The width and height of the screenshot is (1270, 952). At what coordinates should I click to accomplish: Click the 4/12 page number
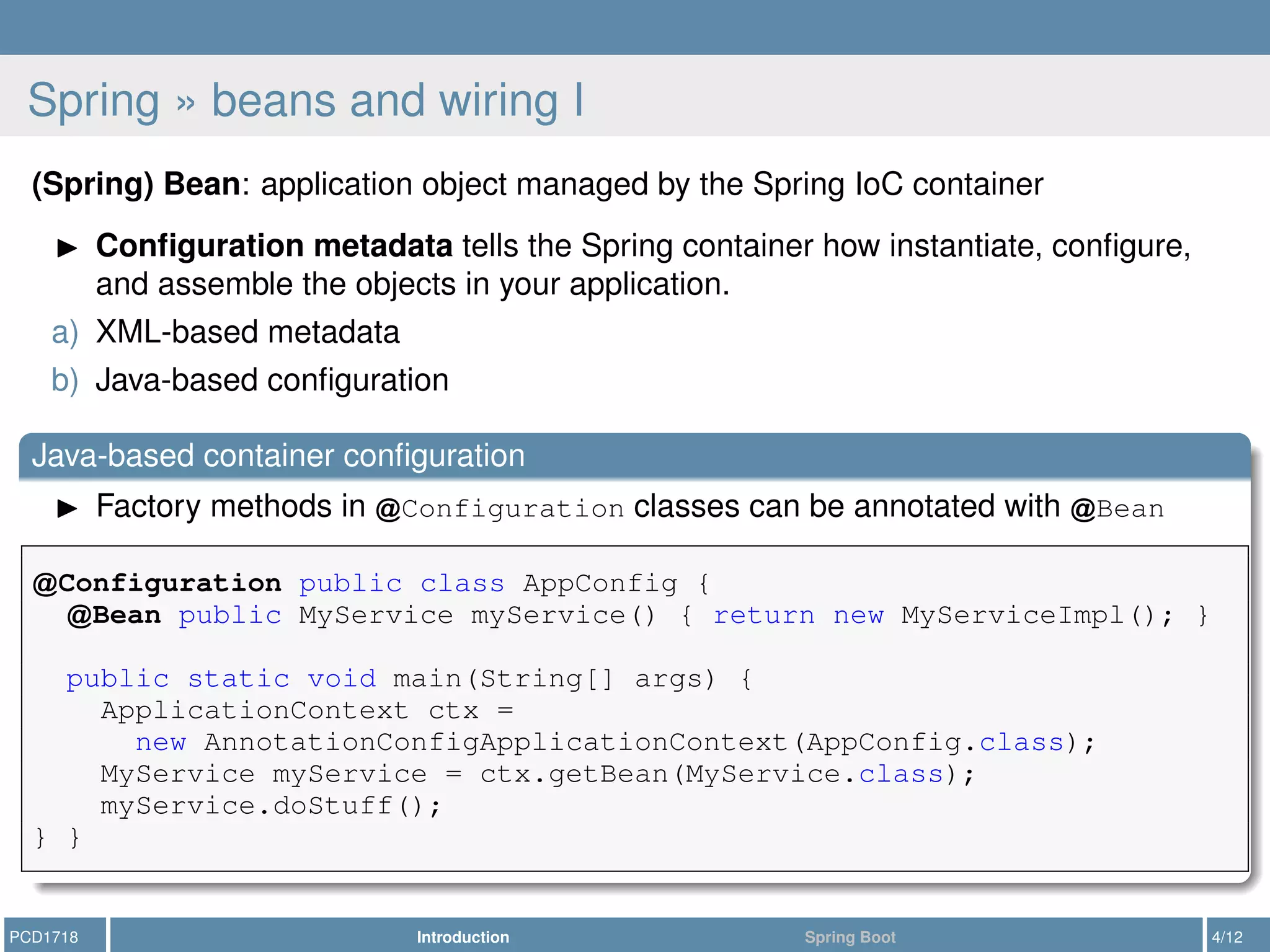click(1227, 937)
